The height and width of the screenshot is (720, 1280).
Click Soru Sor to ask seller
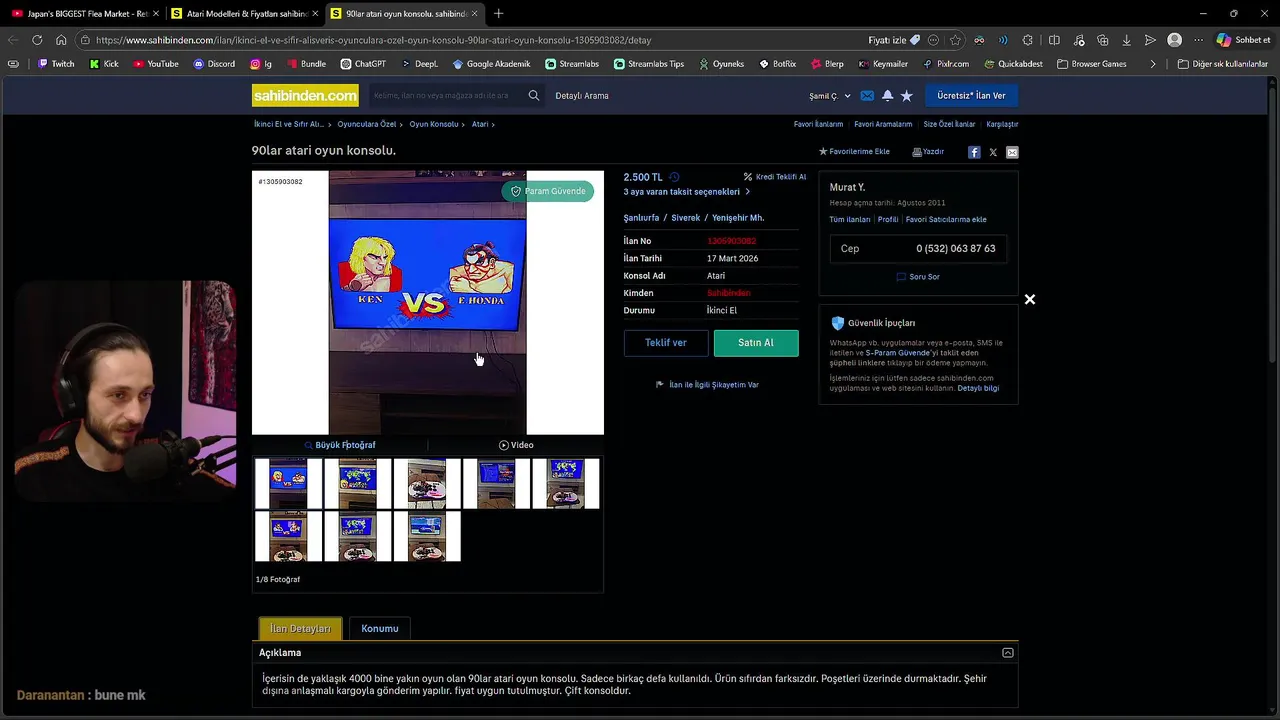(918, 277)
